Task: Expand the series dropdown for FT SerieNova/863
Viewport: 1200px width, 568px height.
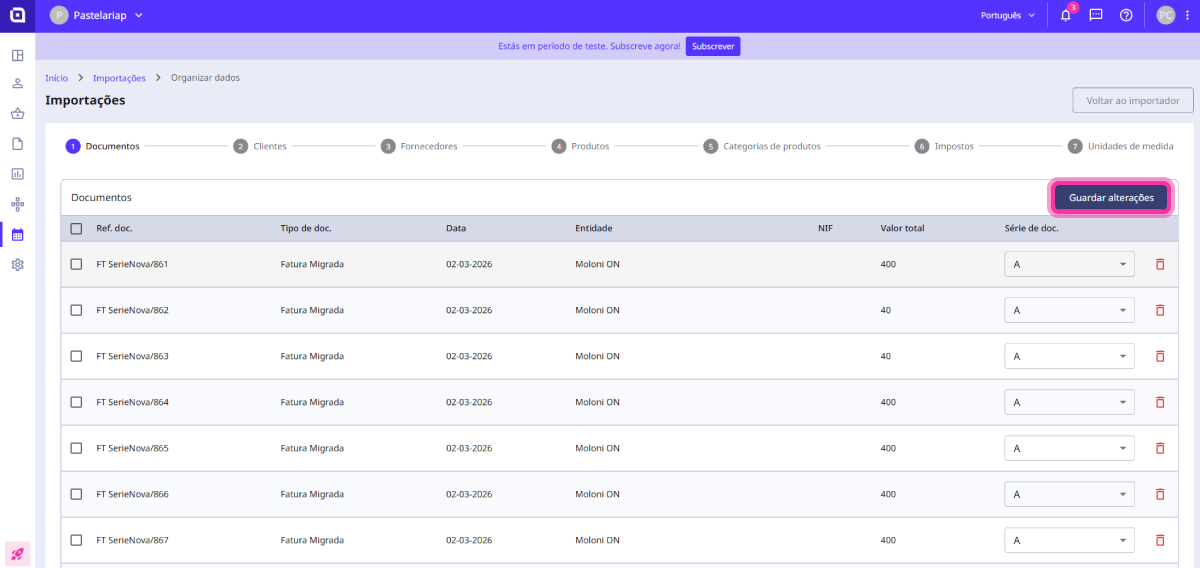Action: point(1069,356)
